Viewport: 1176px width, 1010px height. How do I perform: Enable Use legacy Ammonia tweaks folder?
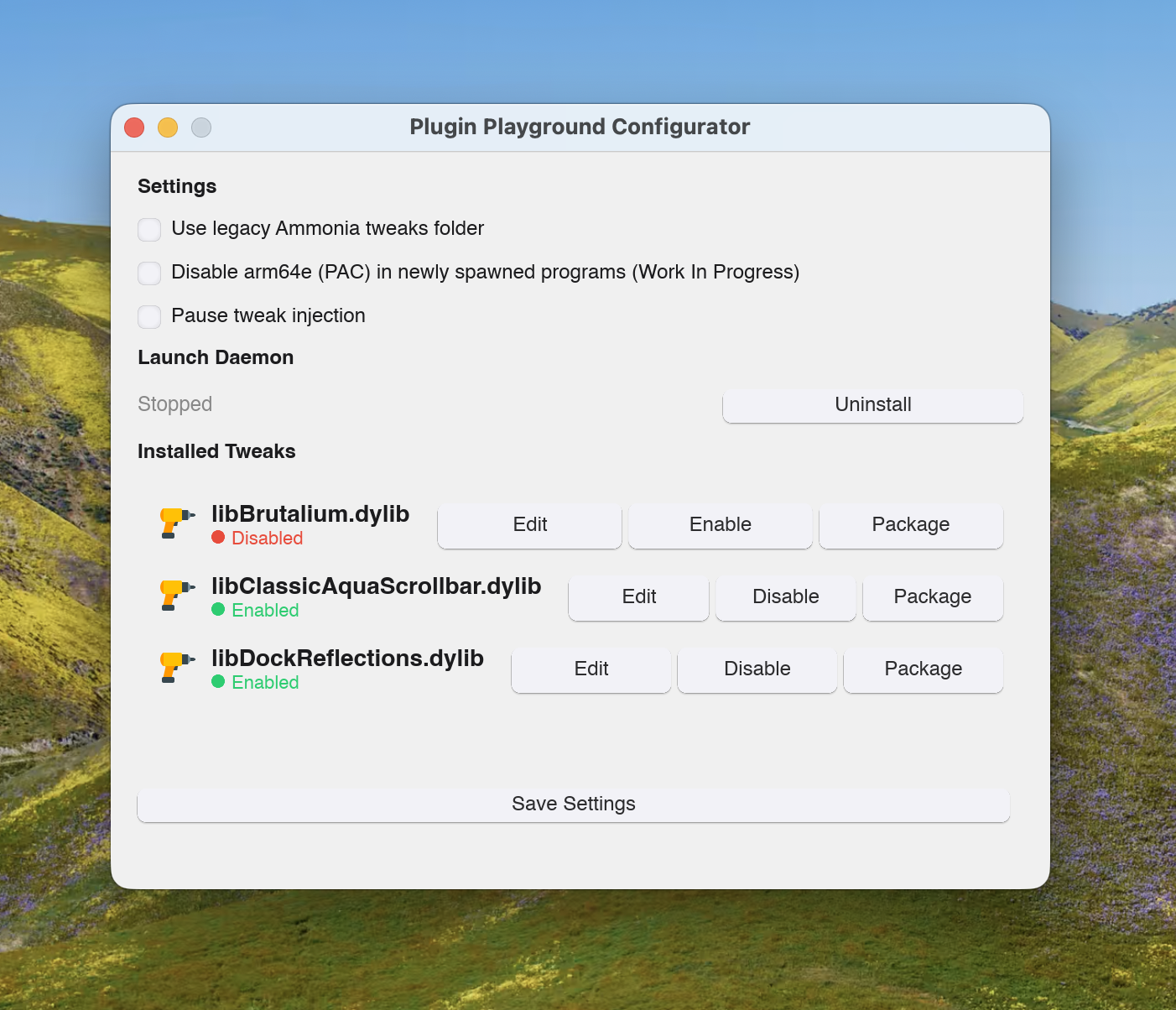pyautogui.click(x=149, y=229)
